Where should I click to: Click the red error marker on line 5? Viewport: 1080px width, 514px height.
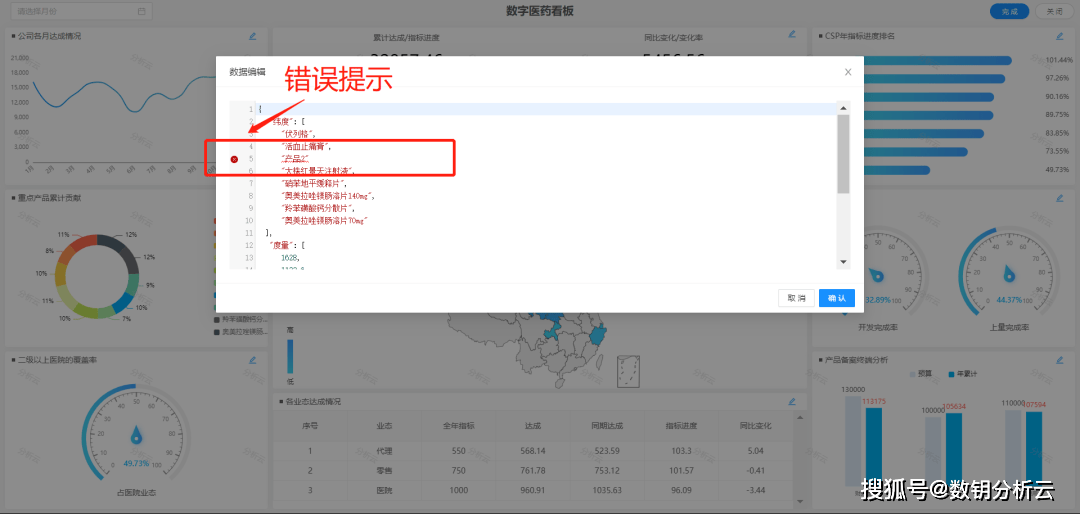coord(234,159)
